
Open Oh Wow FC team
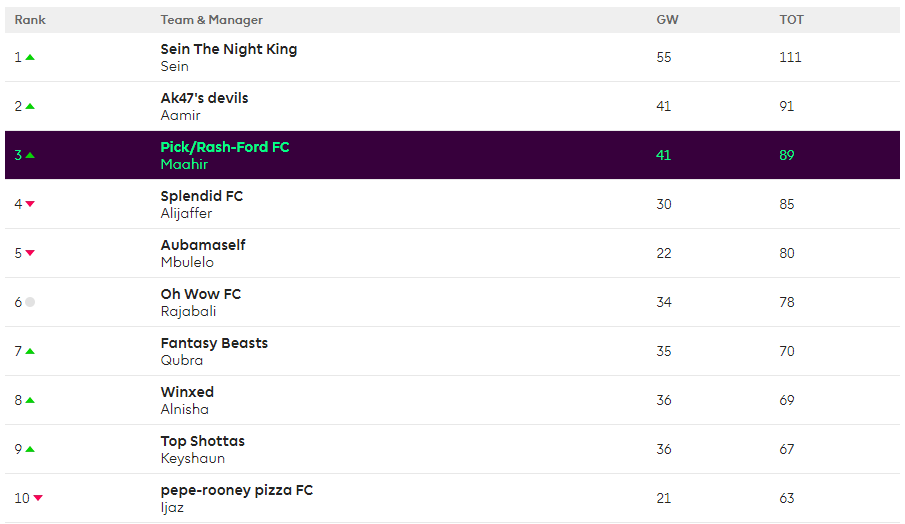(x=200, y=294)
